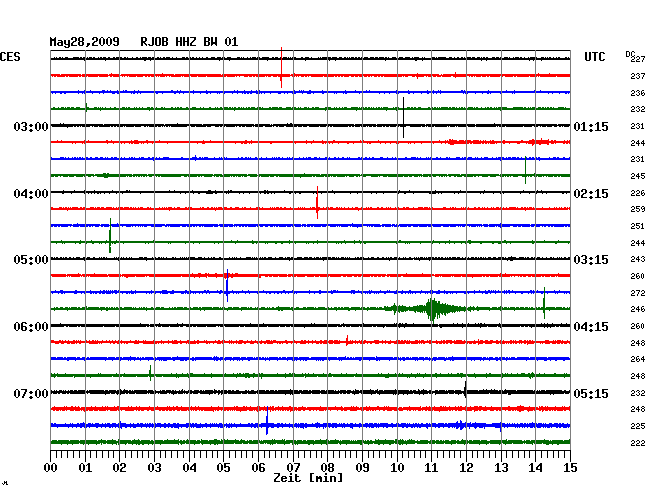The image size is (650, 494).
Task: Click the 06 minute axis tick label
Action: coord(258,468)
